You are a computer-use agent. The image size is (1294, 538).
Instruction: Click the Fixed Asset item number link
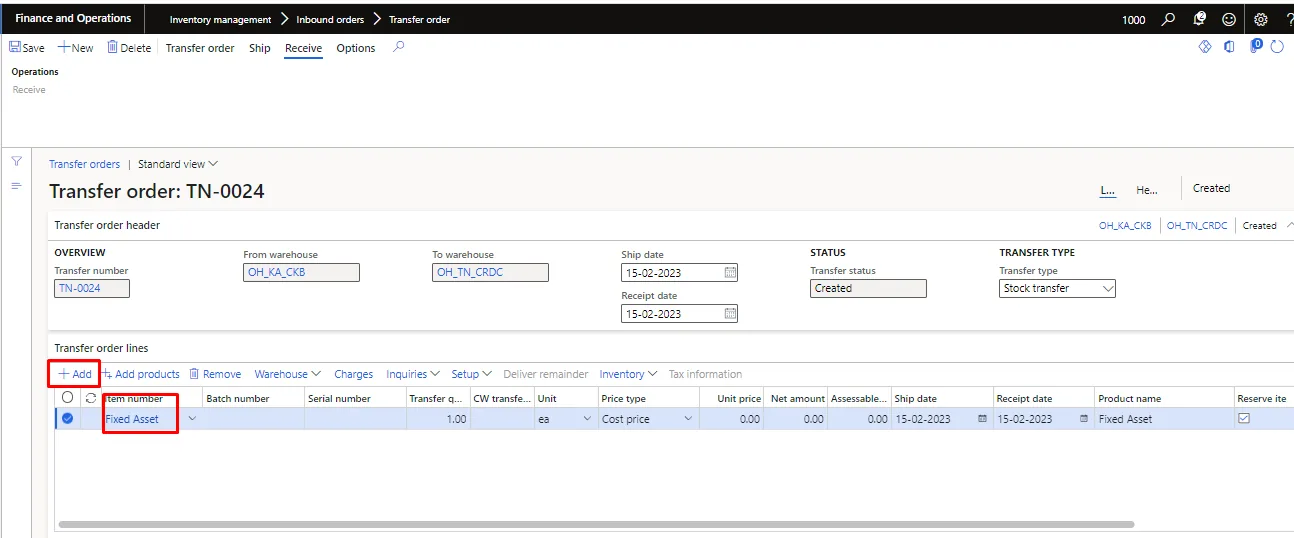tap(132, 419)
